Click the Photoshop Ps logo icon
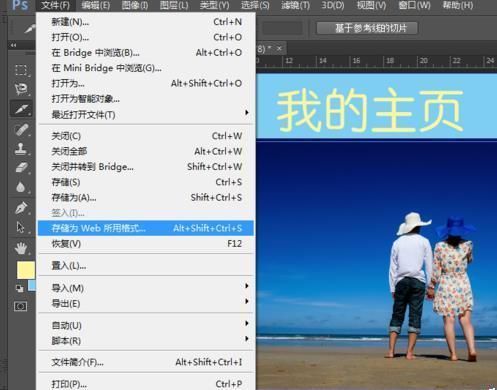The height and width of the screenshot is (390, 497). point(20,5)
